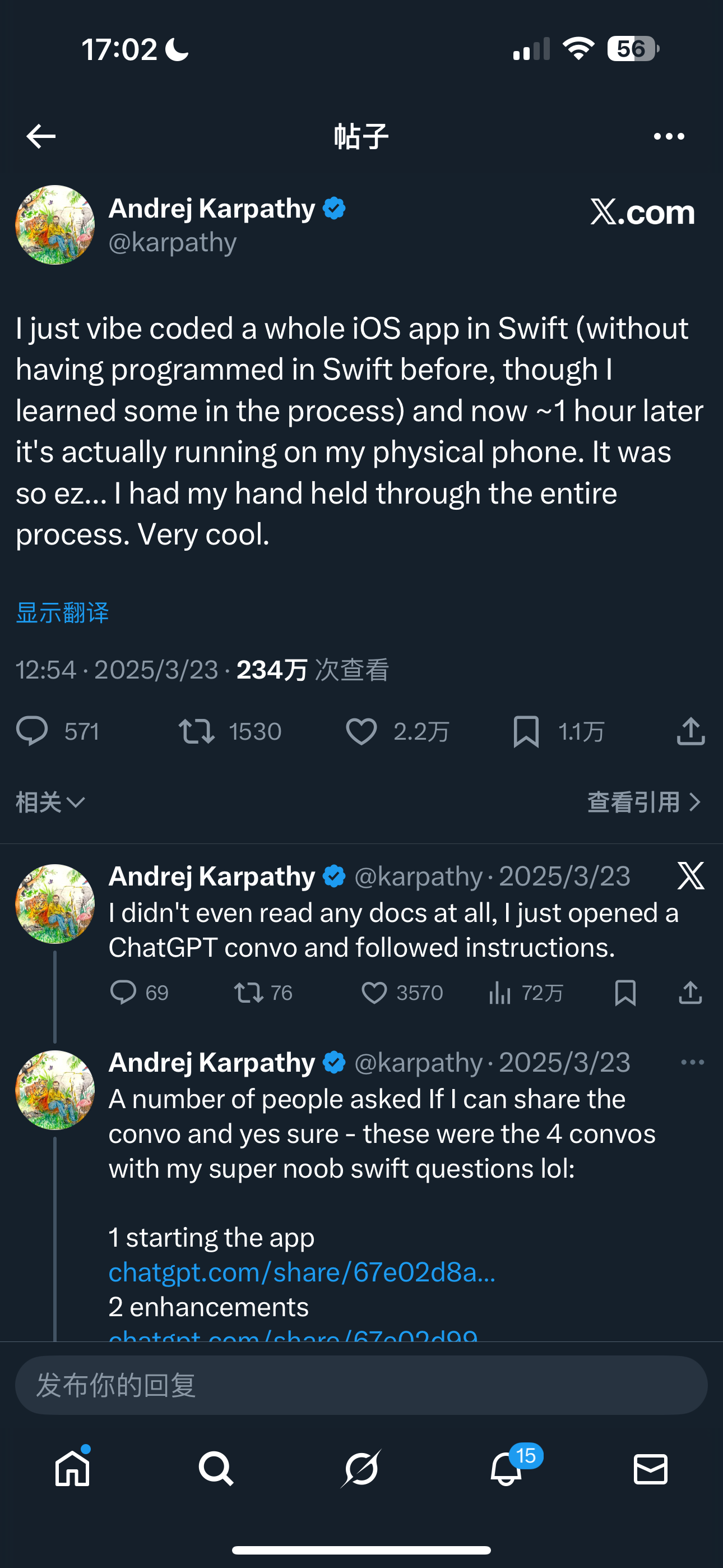Screen dimensions: 723x1568
Task: Switch to the Search tab
Action: (216, 1468)
